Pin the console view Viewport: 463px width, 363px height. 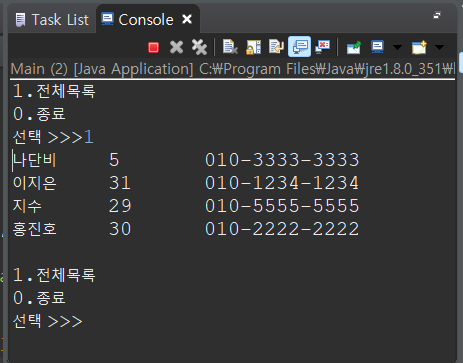click(354, 47)
